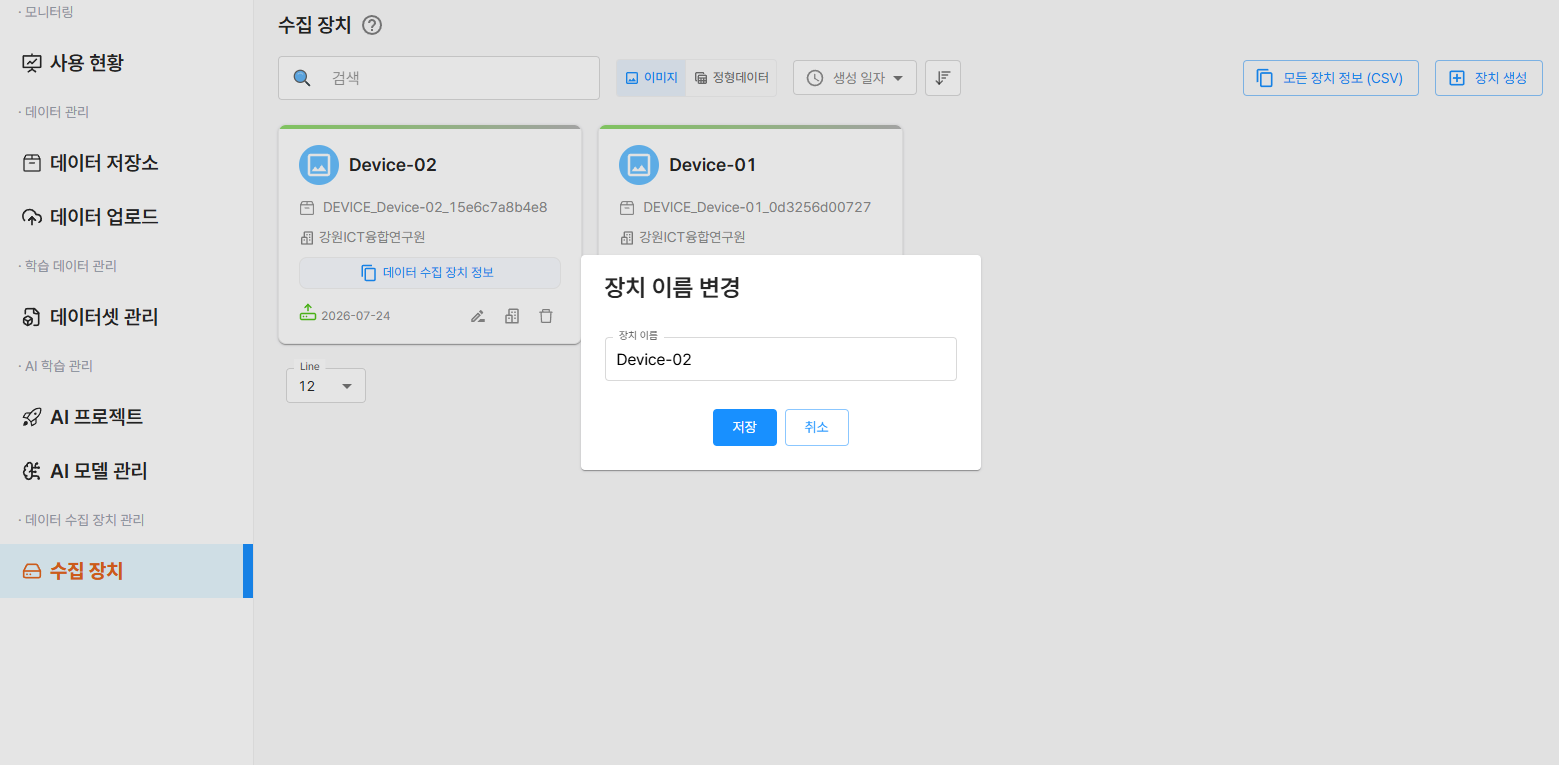This screenshot has width=1559, height=765.
Task: Switch to 정형데이터 view toggle
Action: click(731, 77)
